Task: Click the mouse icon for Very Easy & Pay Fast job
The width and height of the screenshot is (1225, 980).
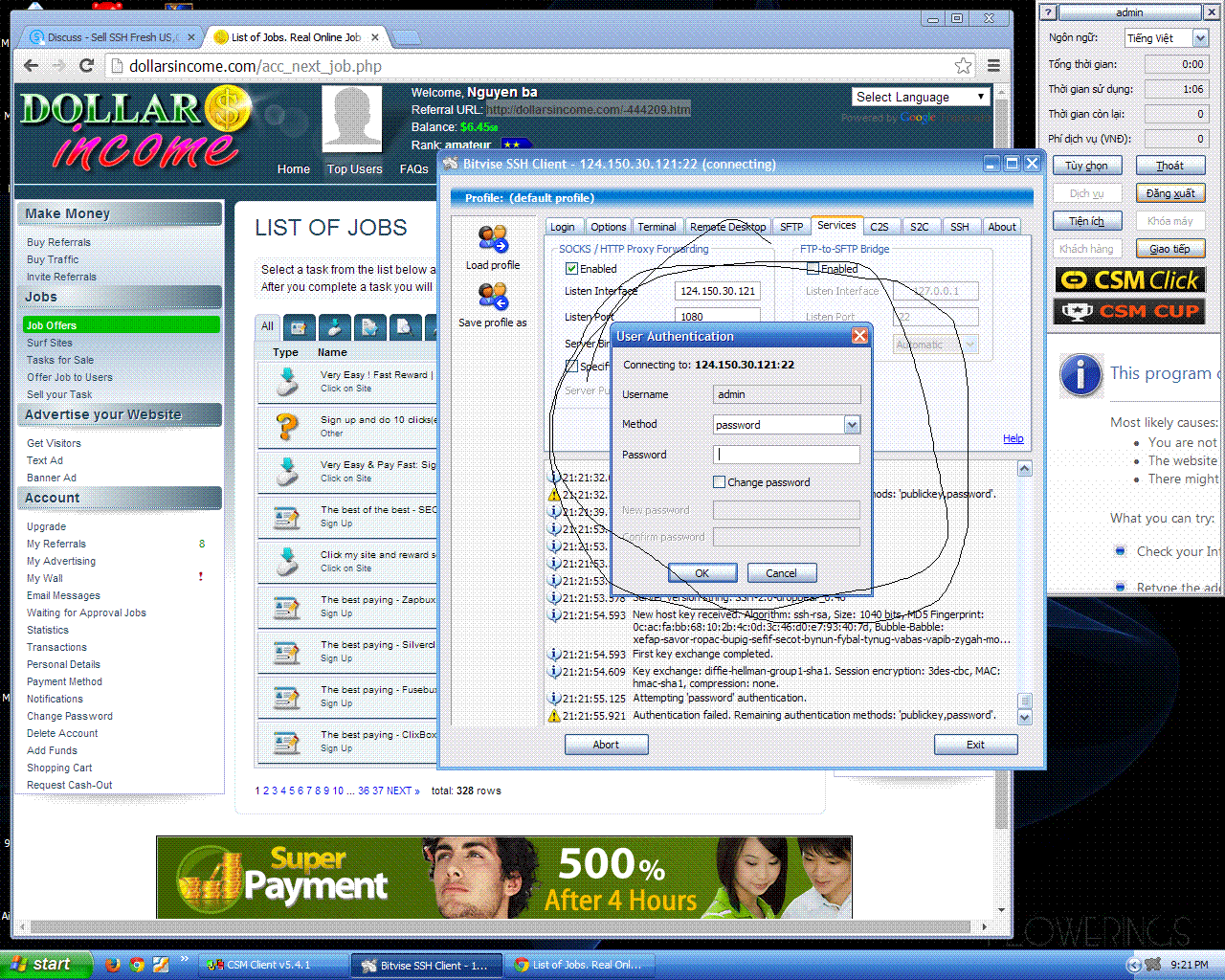Action: (287, 472)
